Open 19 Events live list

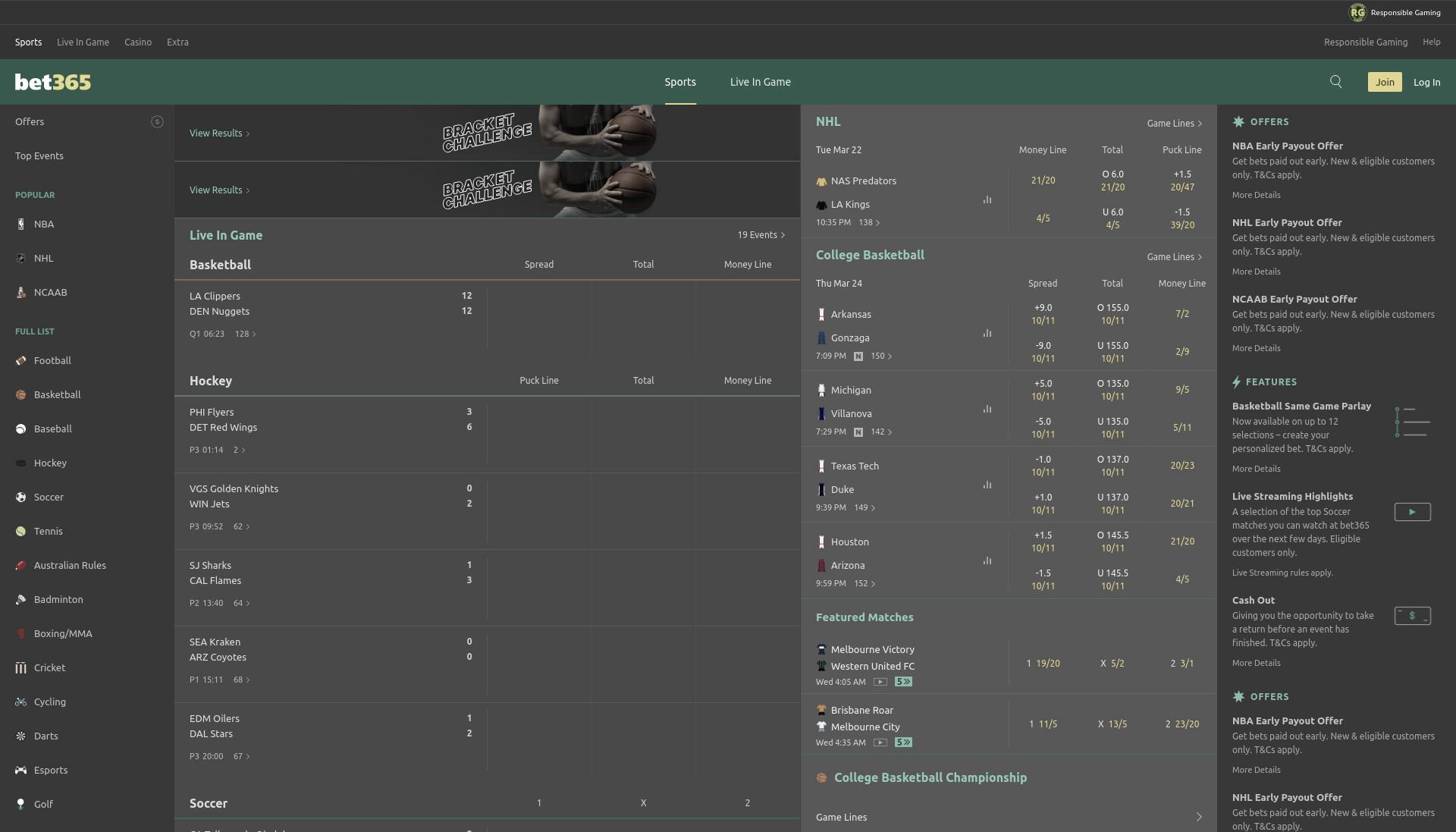761,235
